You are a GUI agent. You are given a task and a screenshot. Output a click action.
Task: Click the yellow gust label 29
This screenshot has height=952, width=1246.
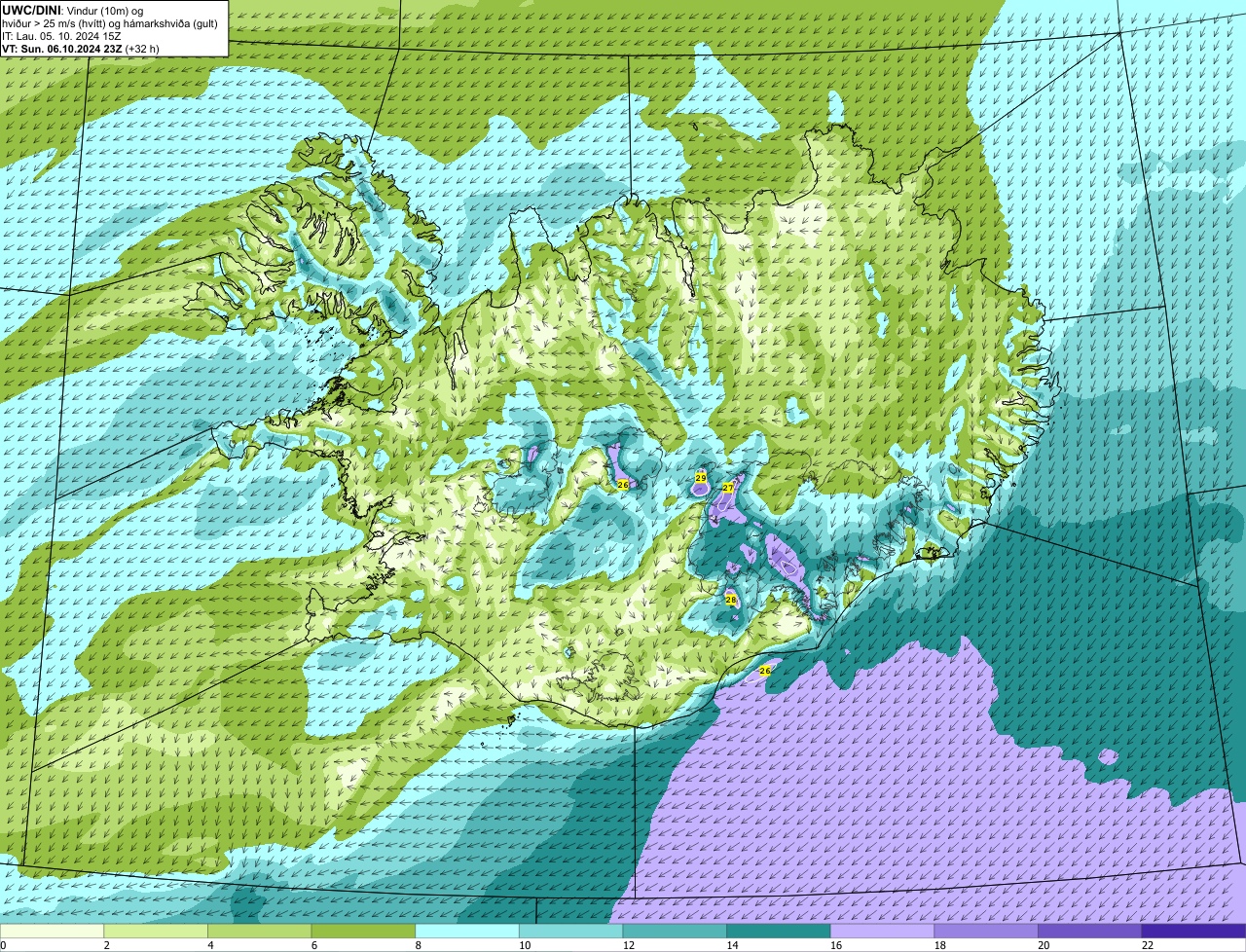[701, 478]
